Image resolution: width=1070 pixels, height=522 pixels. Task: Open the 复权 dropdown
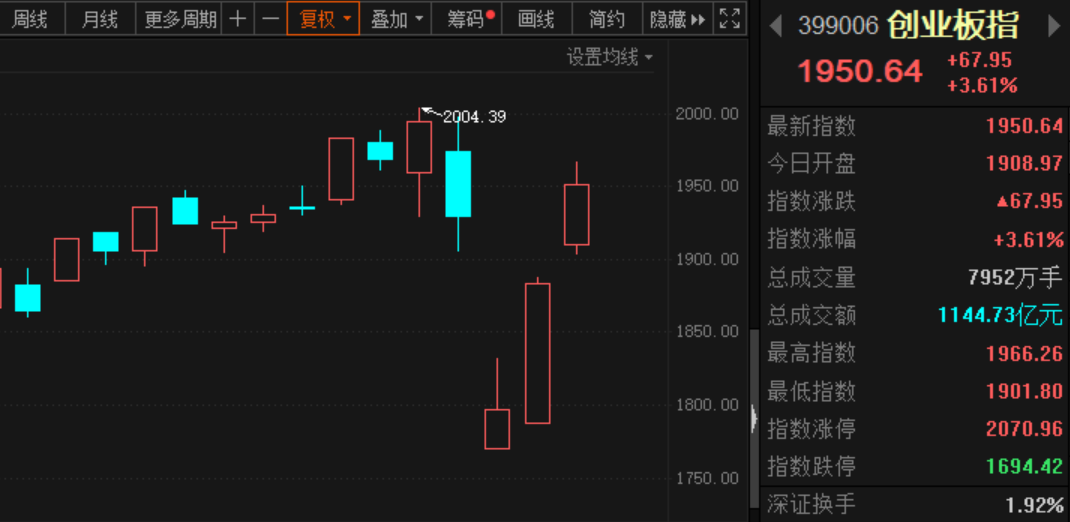(323, 18)
